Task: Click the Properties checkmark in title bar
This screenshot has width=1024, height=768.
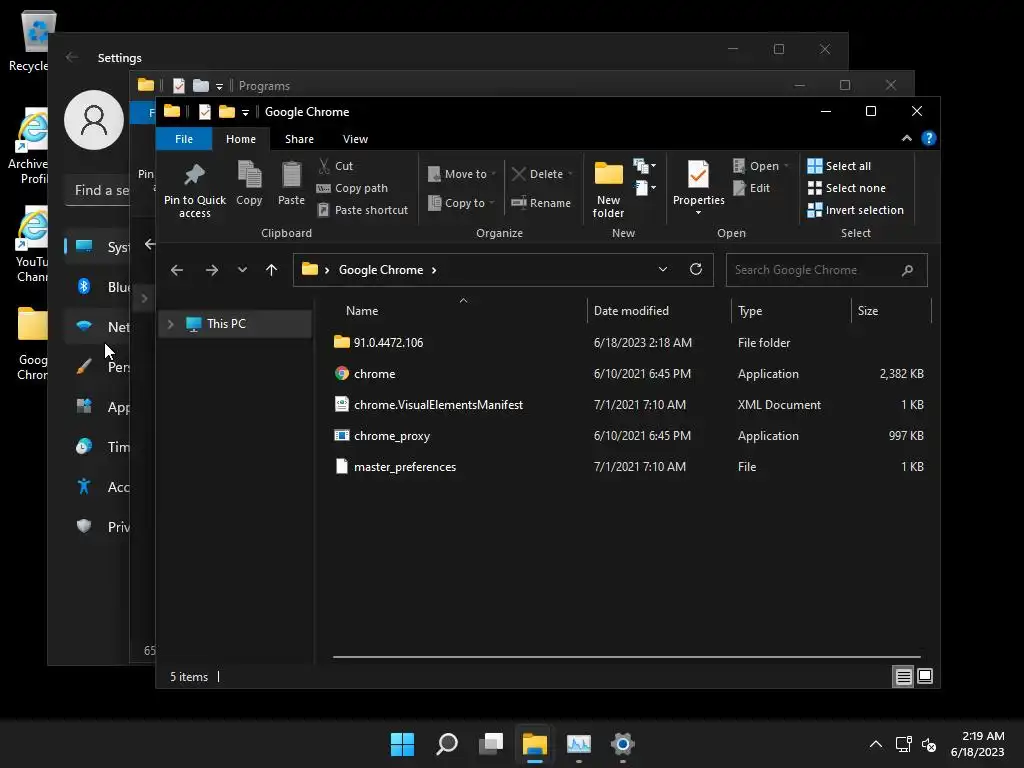Action: point(204,112)
